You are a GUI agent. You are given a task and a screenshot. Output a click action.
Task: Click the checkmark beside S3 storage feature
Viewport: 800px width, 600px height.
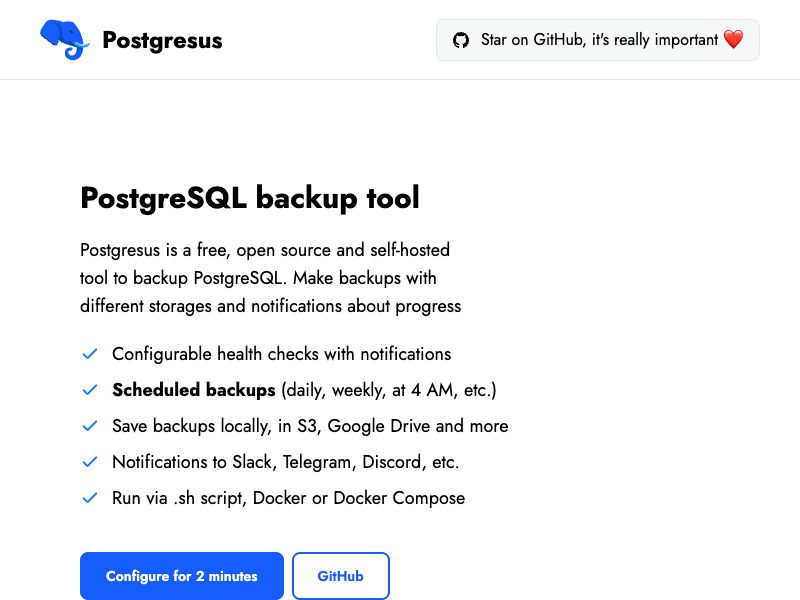[x=89, y=426]
